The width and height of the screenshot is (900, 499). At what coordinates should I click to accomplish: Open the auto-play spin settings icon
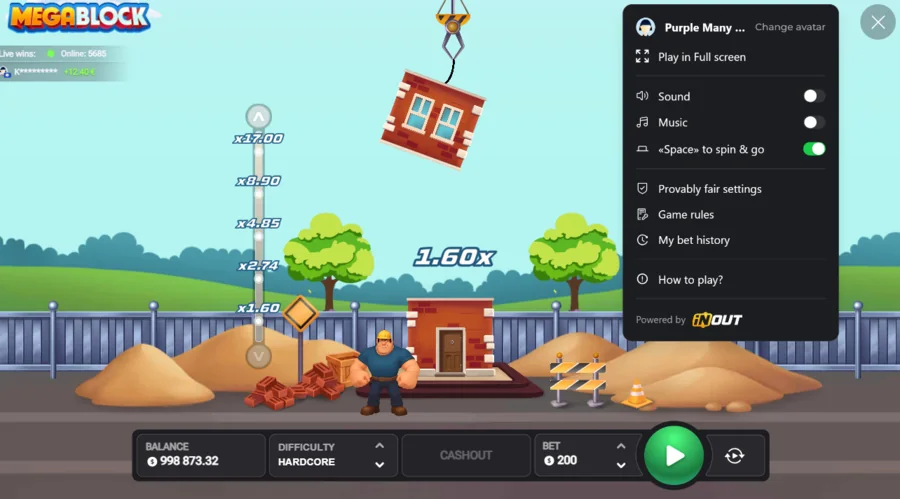pyautogui.click(x=735, y=456)
